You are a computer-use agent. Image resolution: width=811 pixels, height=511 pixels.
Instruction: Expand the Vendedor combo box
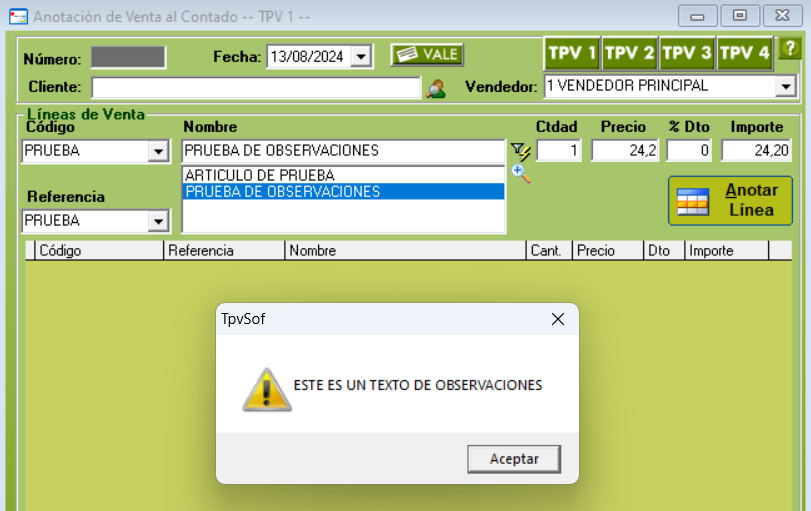pos(786,86)
